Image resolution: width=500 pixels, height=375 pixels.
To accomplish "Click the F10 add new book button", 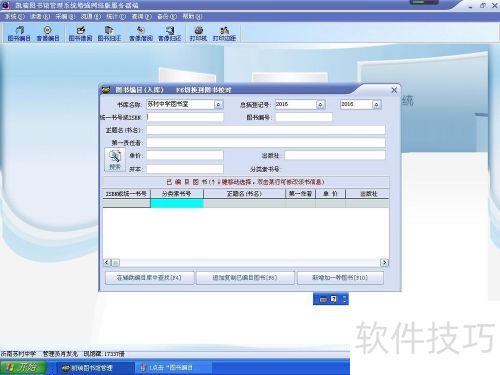I will (340, 278).
